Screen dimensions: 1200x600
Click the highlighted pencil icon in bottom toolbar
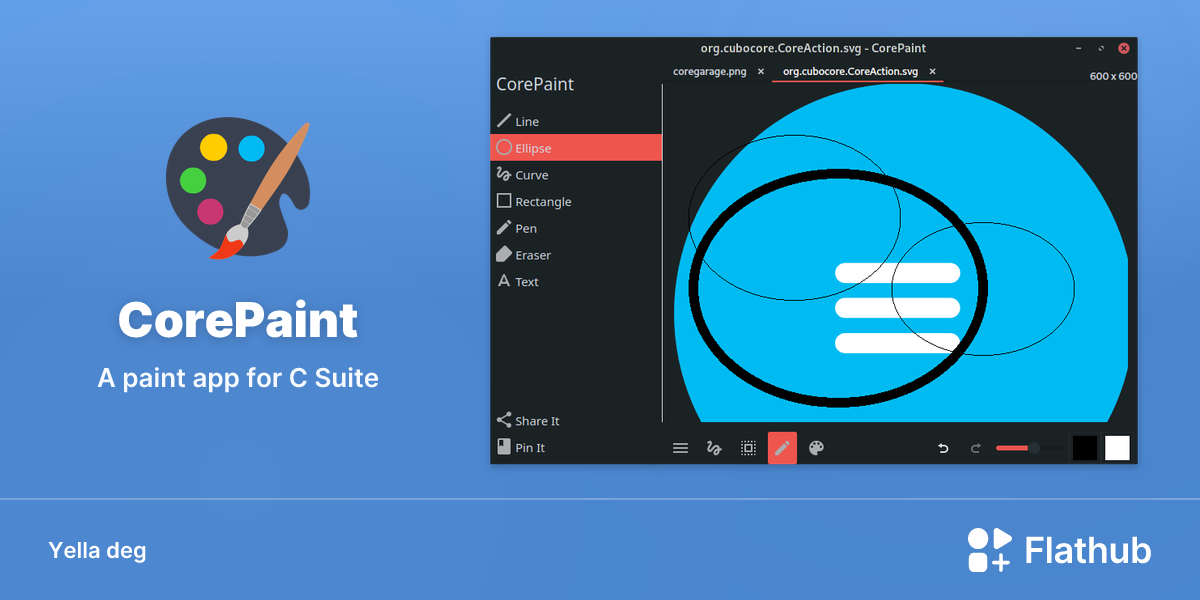[x=782, y=448]
